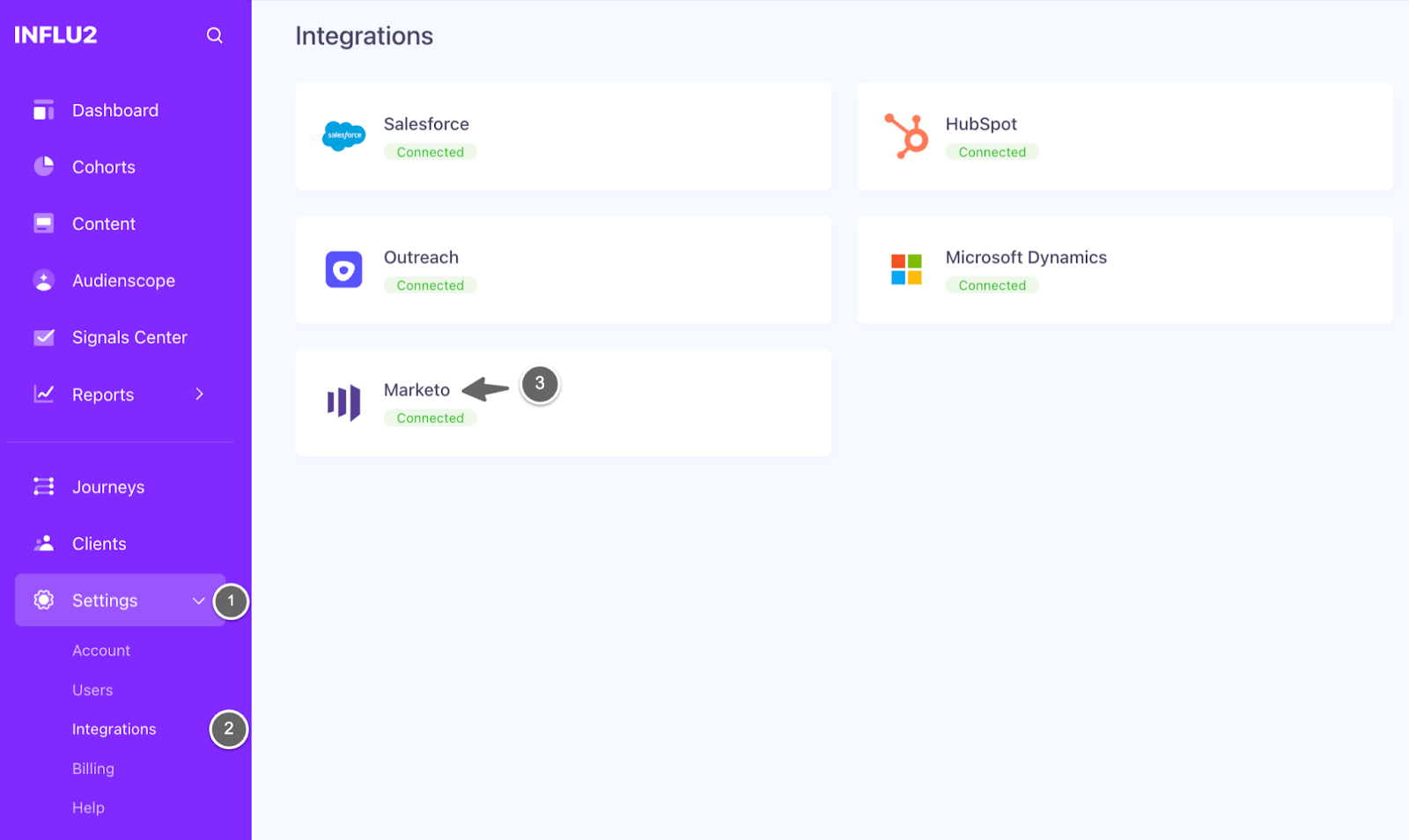
Task: Click the HubSpot logo icon
Action: point(906,136)
